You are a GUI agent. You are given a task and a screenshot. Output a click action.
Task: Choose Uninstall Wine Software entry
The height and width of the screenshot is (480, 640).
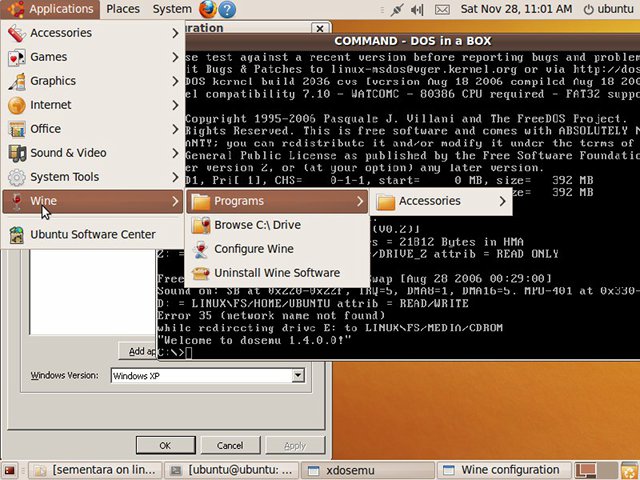point(278,273)
